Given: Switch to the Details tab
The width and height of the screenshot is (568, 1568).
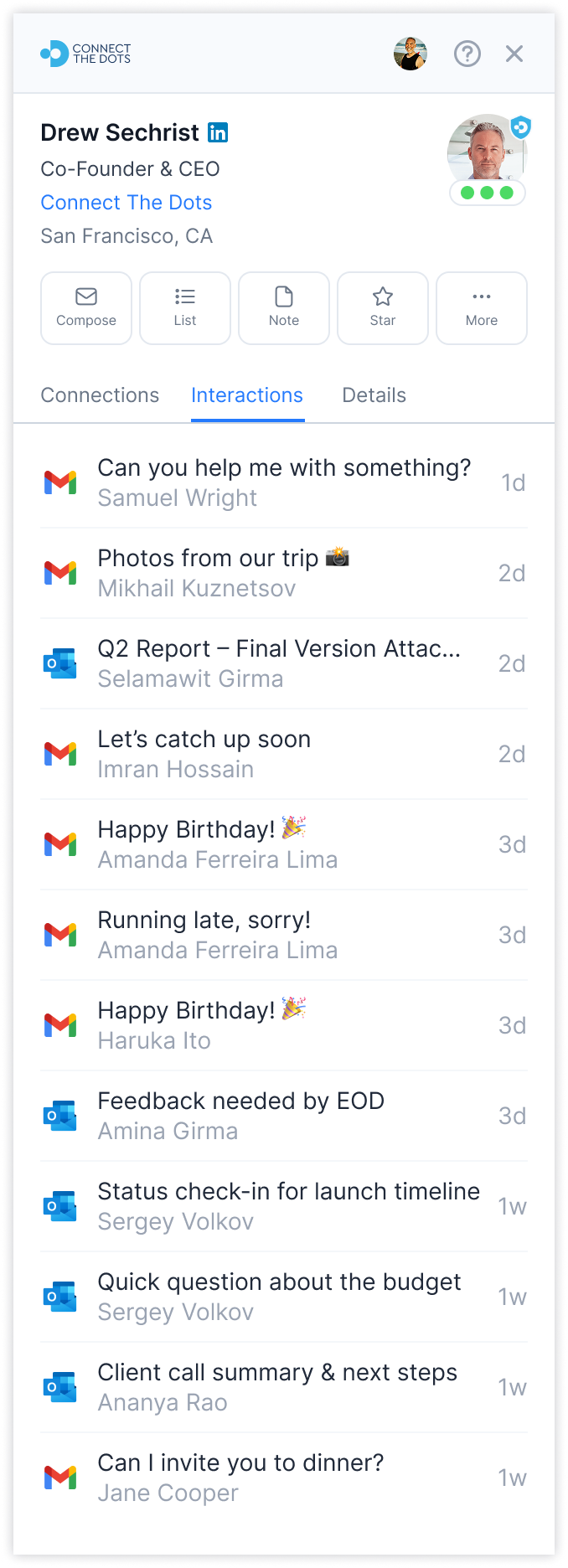Looking at the screenshot, I should (374, 395).
